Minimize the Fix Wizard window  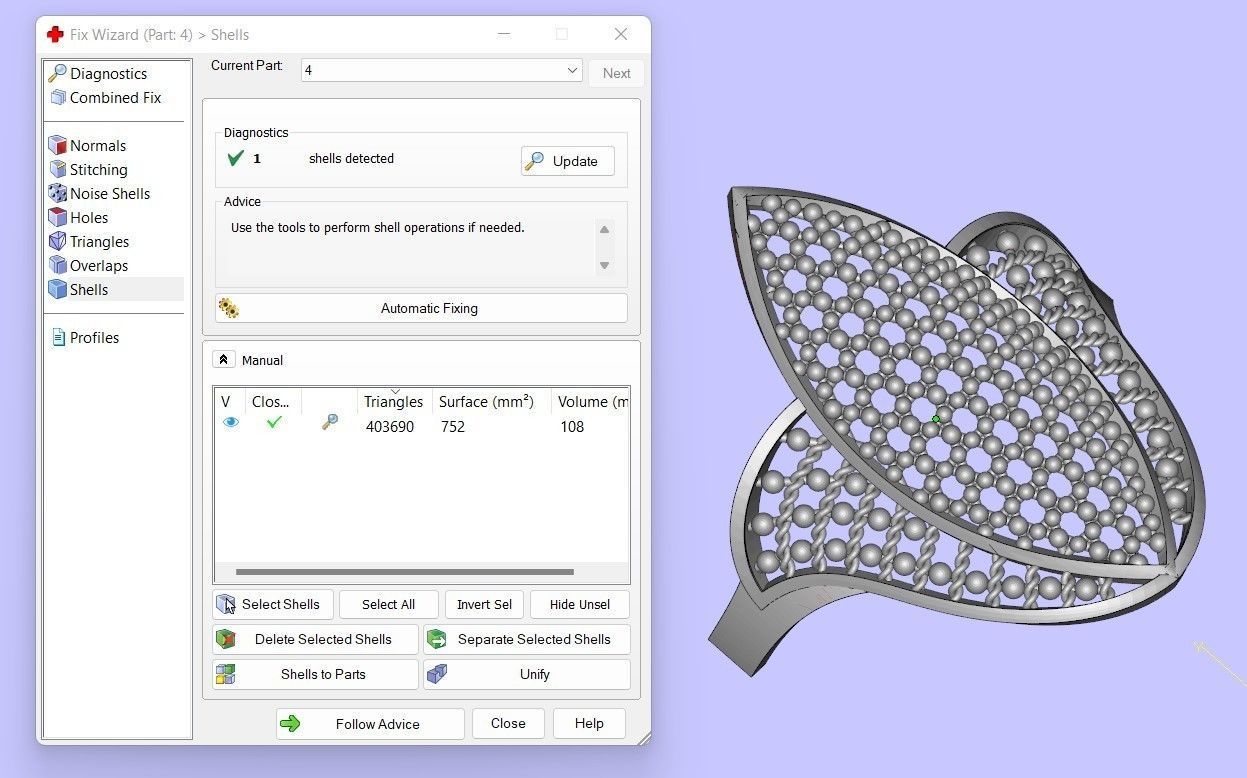[504, 34]
